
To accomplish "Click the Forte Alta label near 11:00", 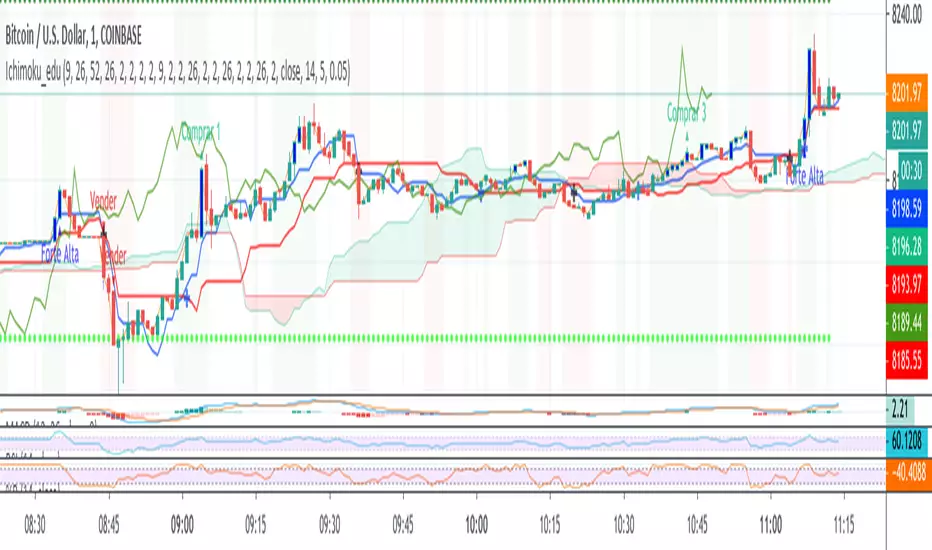I will click(805, 176).
